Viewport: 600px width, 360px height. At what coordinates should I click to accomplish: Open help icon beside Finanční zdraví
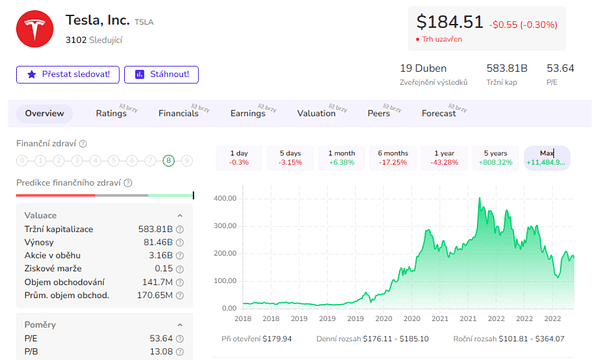click(x=83, y=144)
